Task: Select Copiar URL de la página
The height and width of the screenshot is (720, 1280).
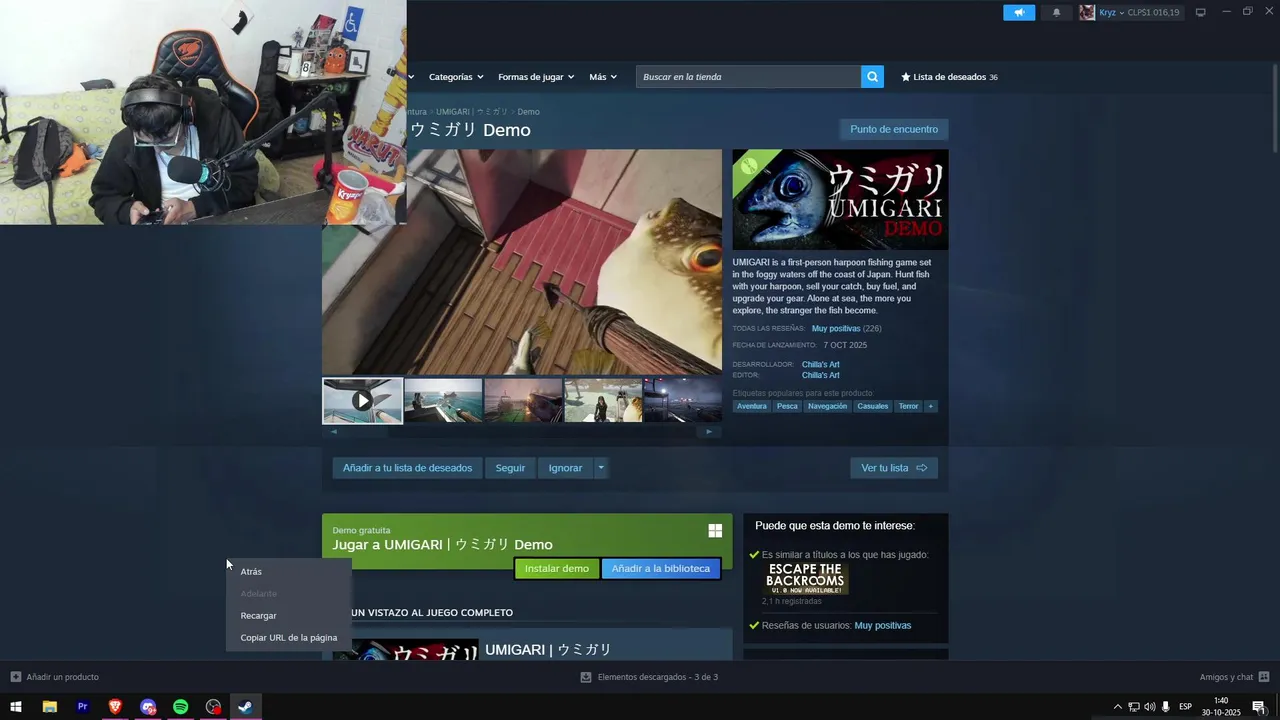Action: click(x=289, y=638)
